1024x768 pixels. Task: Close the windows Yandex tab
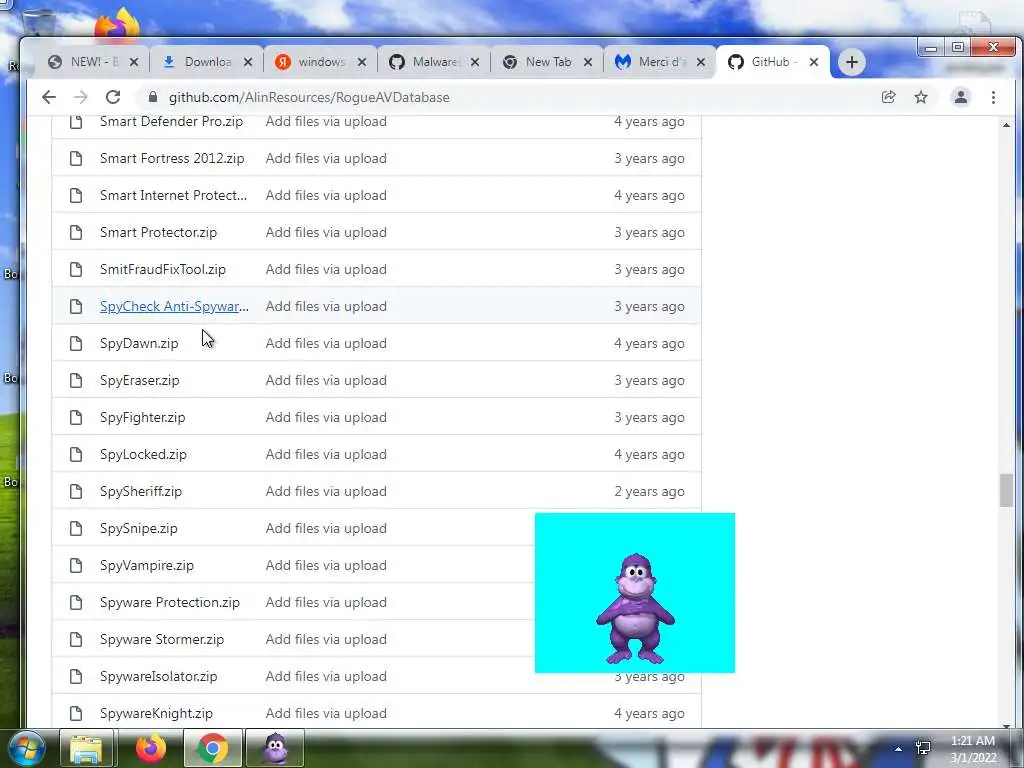(362, 62)
